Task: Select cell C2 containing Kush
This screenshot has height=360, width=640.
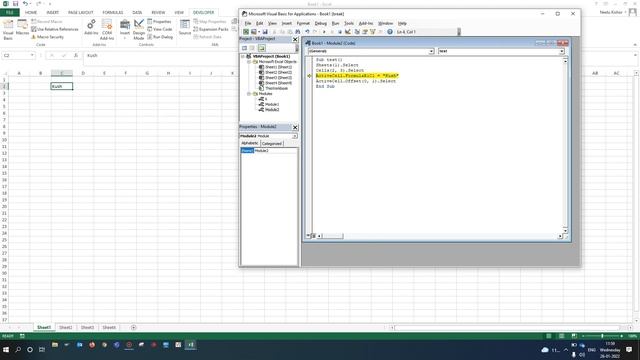Action: 62,86
